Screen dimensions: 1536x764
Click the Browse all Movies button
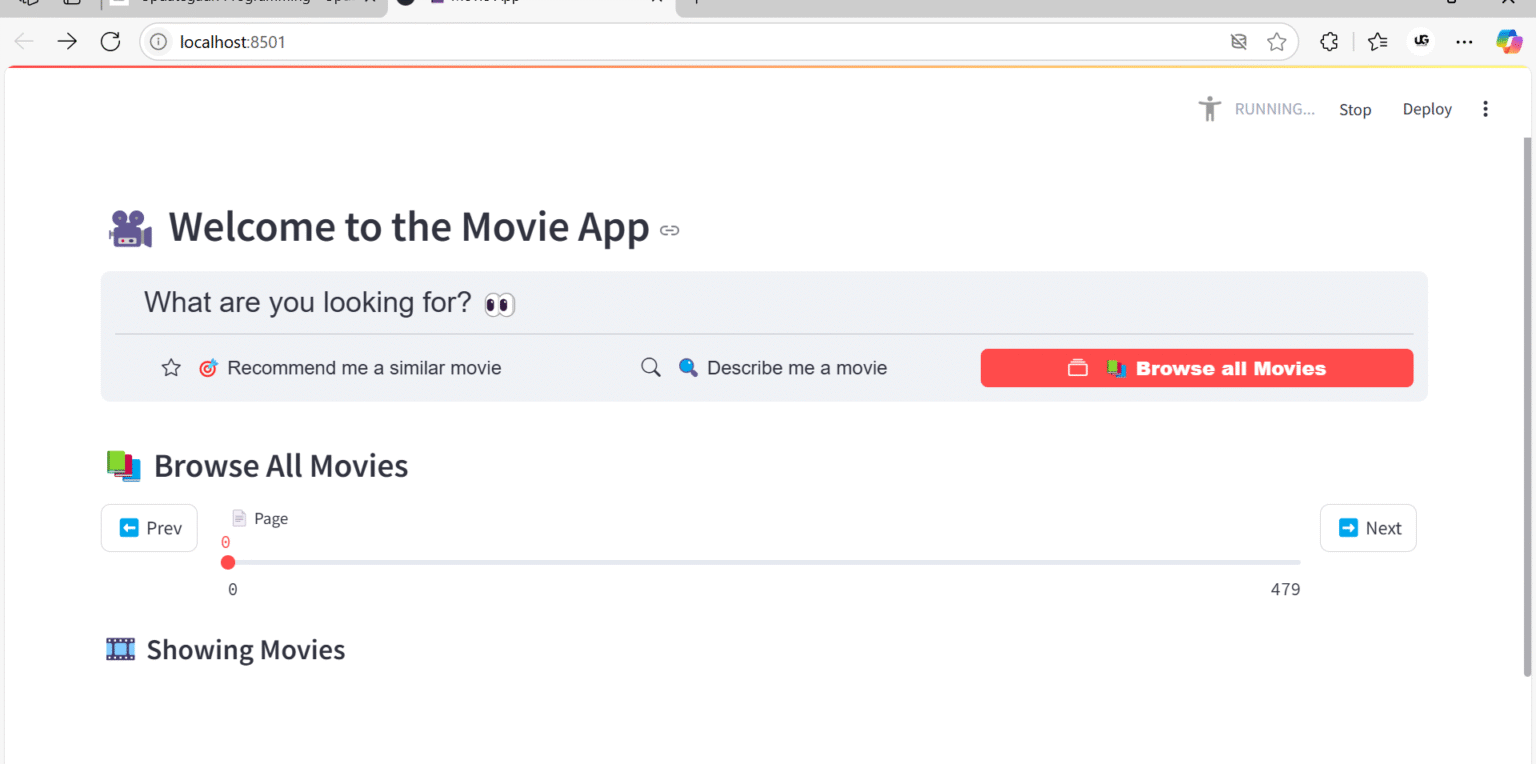pos(1196,368)
